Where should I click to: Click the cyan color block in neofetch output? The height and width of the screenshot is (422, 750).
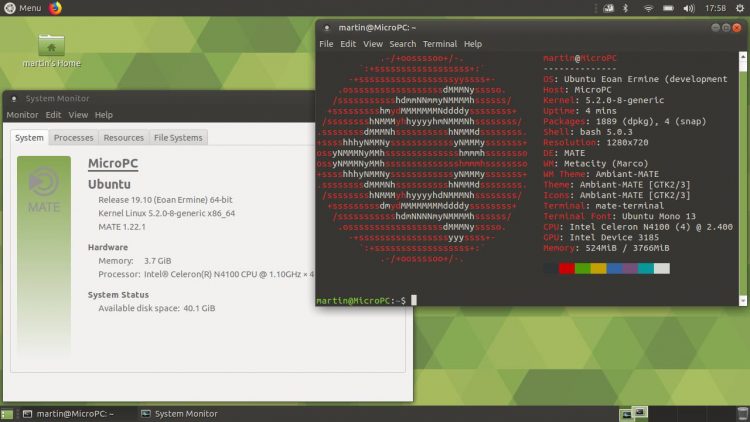coord(646,268)
